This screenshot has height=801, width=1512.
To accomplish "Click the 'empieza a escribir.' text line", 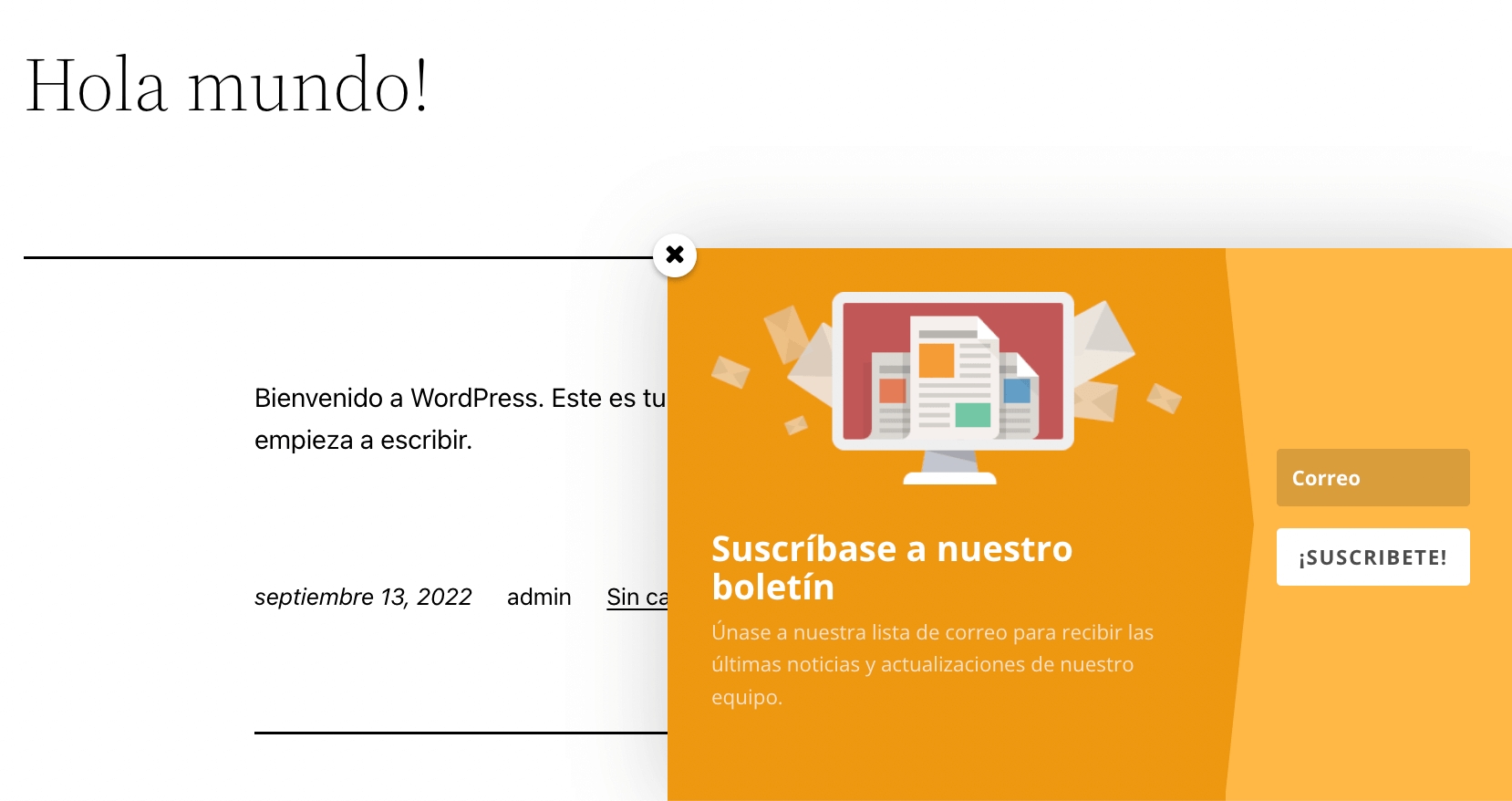I will click(363, 440).
